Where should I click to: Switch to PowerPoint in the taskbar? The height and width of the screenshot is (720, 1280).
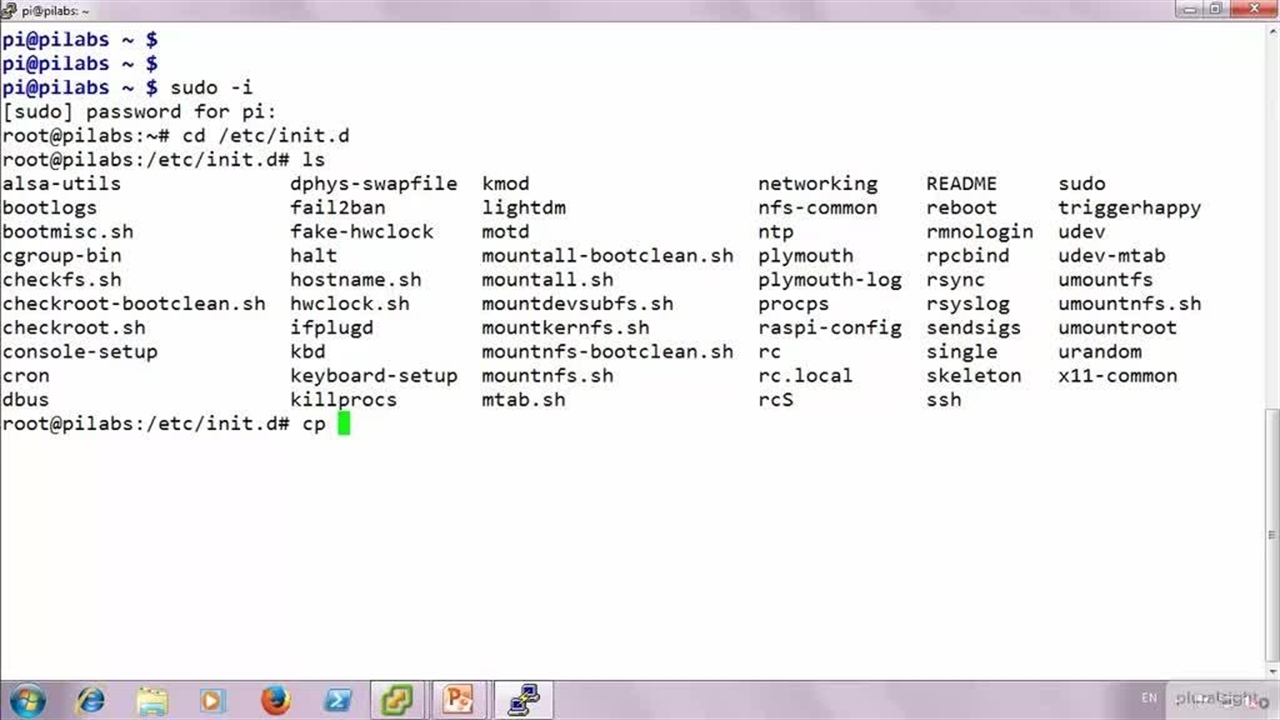pos(459,699)
